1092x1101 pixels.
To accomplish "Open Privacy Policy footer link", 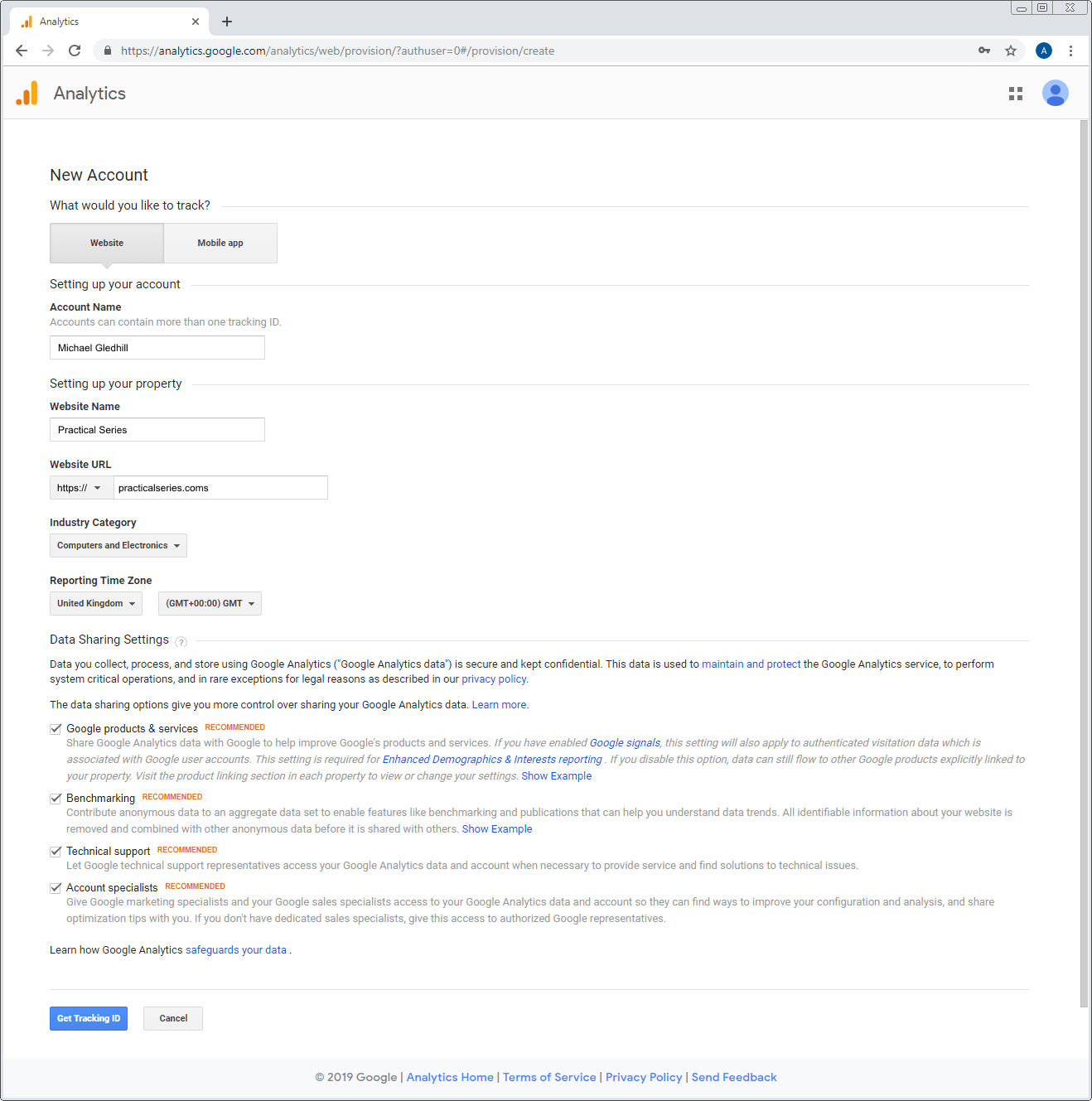I will [644, 1078].
